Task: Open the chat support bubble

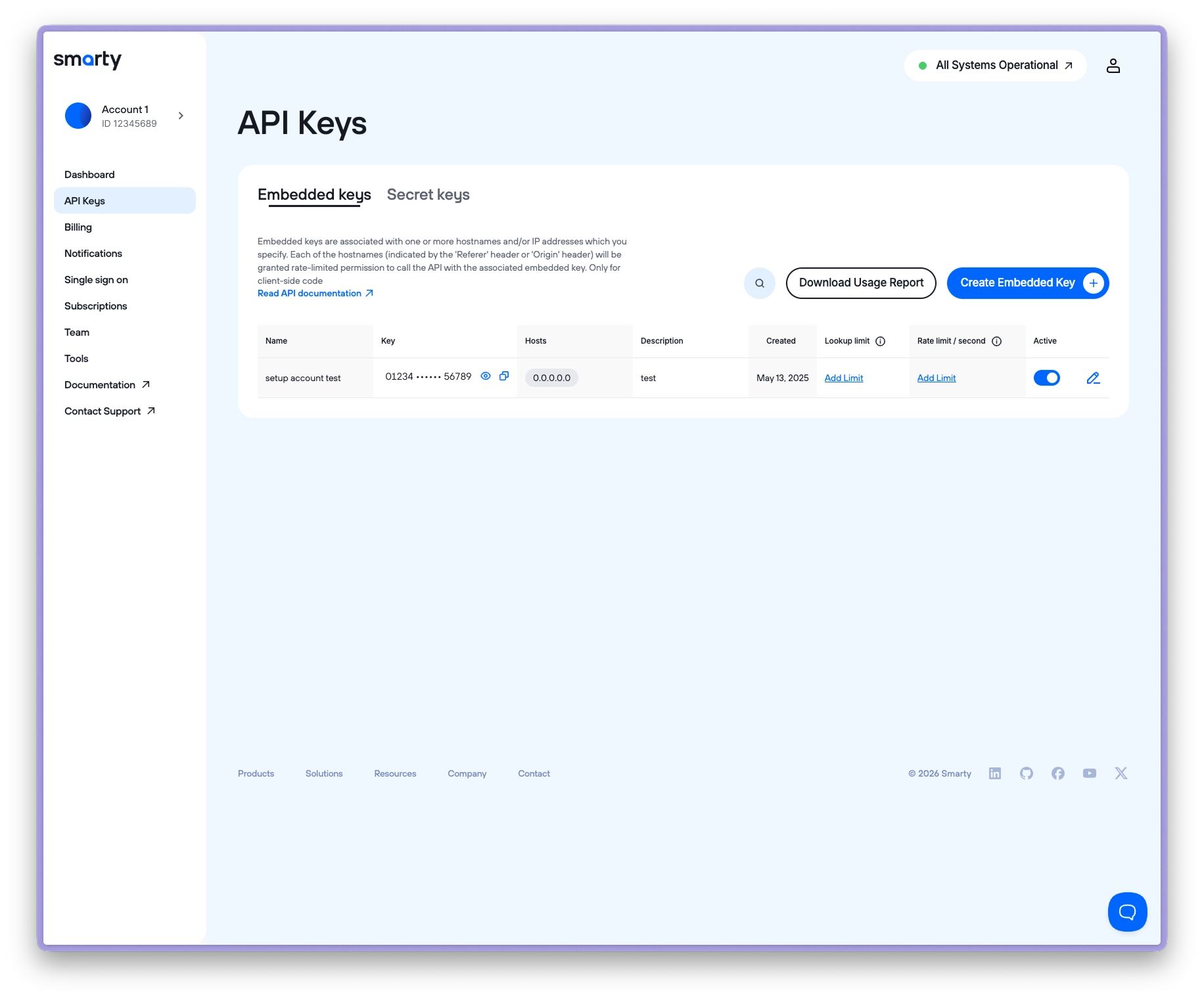Action: click(x=1127, y=911)
